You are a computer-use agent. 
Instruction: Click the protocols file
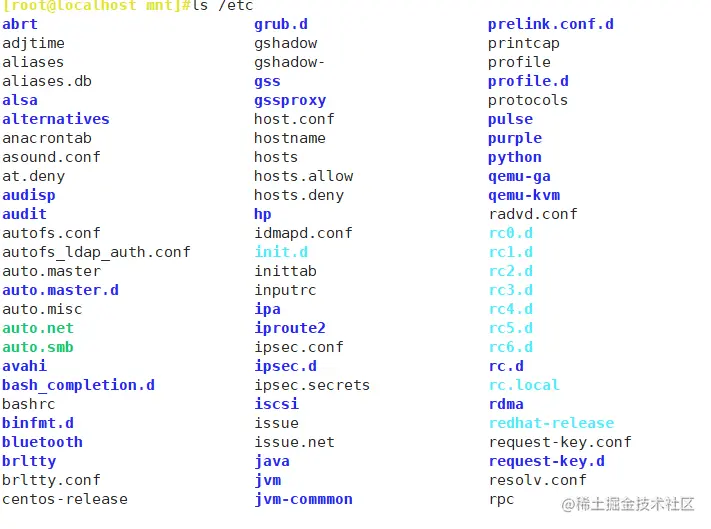528,101
